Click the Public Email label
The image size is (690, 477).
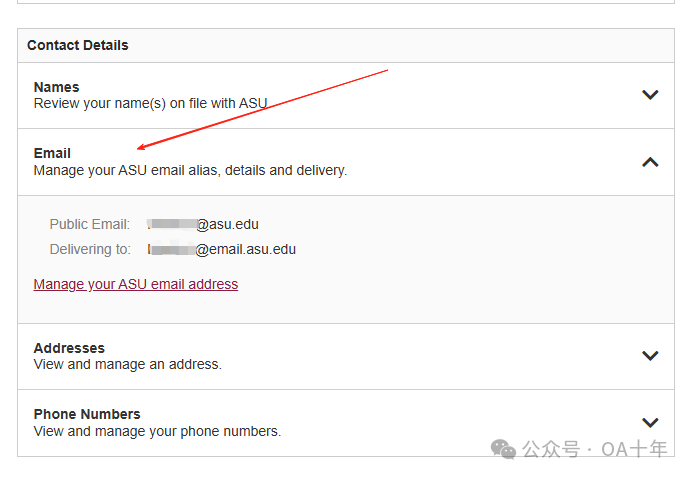[90, 224]
